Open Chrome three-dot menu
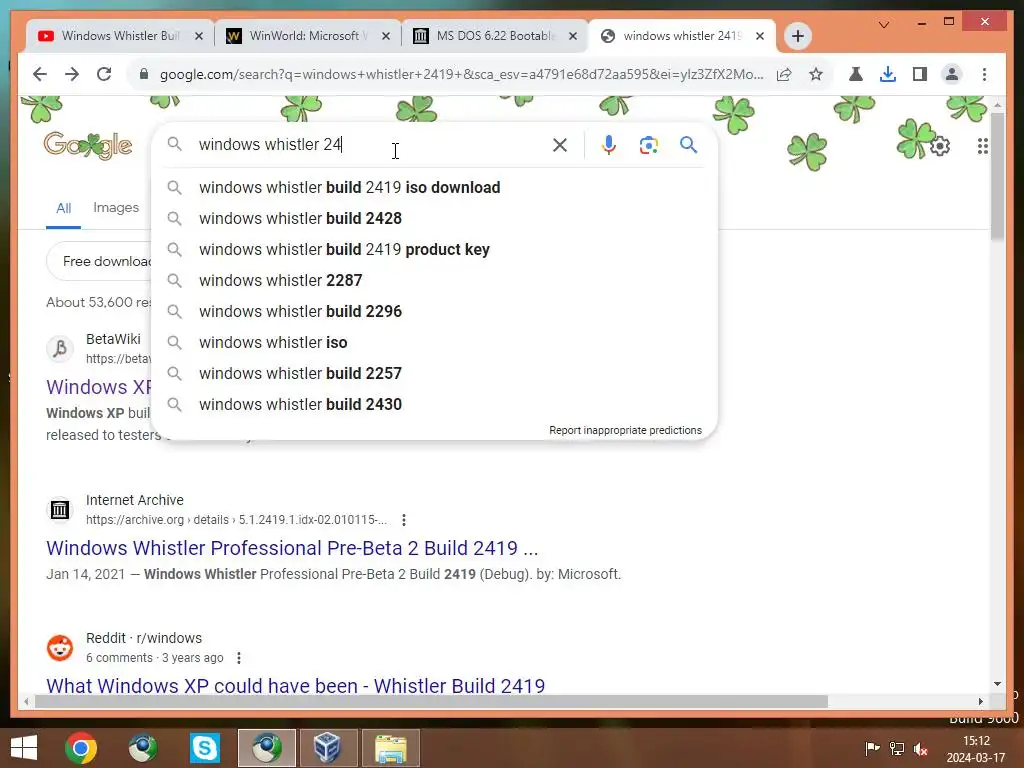This screenshot has height=768, width=1024. pos(984,74)
